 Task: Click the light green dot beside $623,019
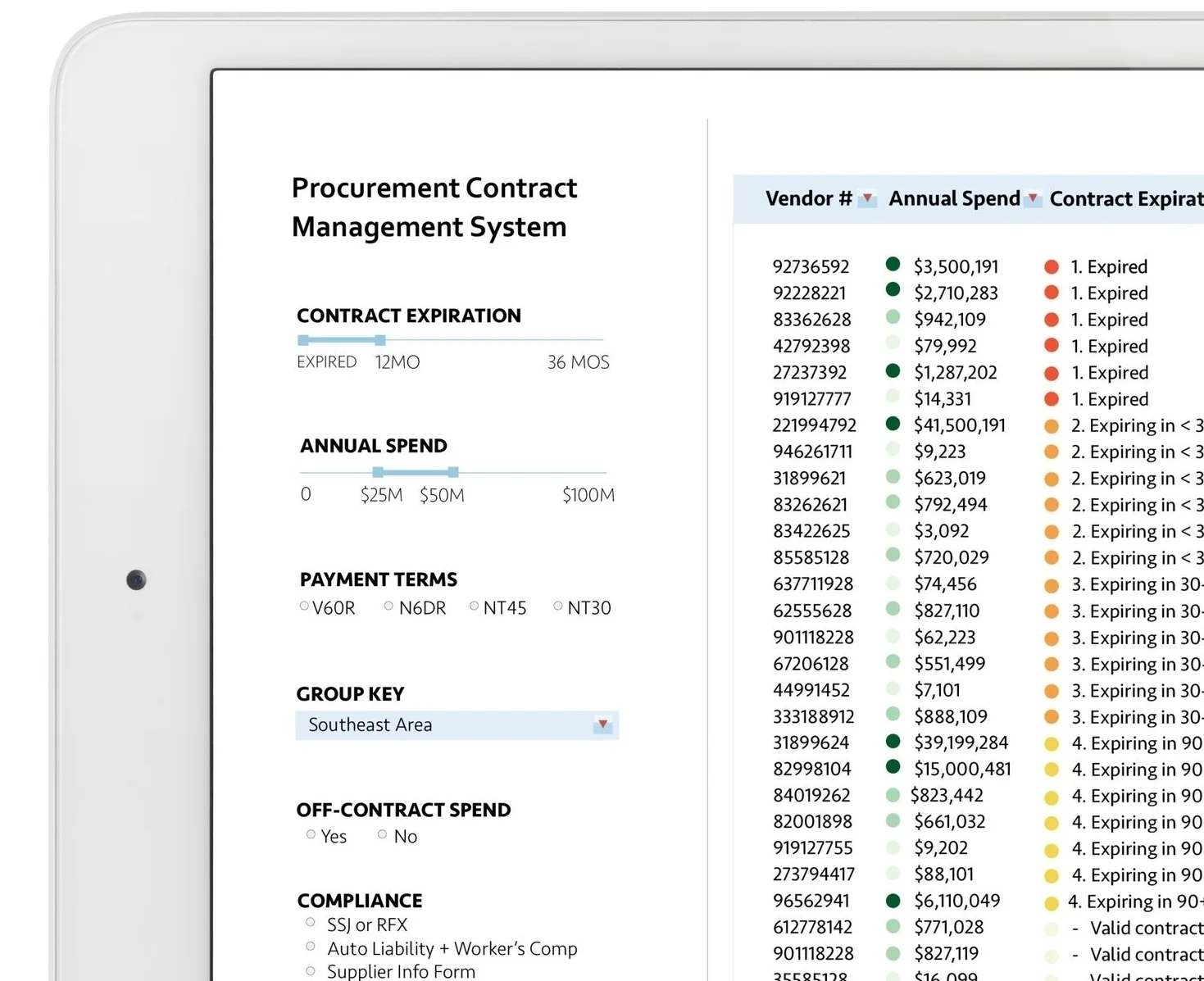coord(893,476)
